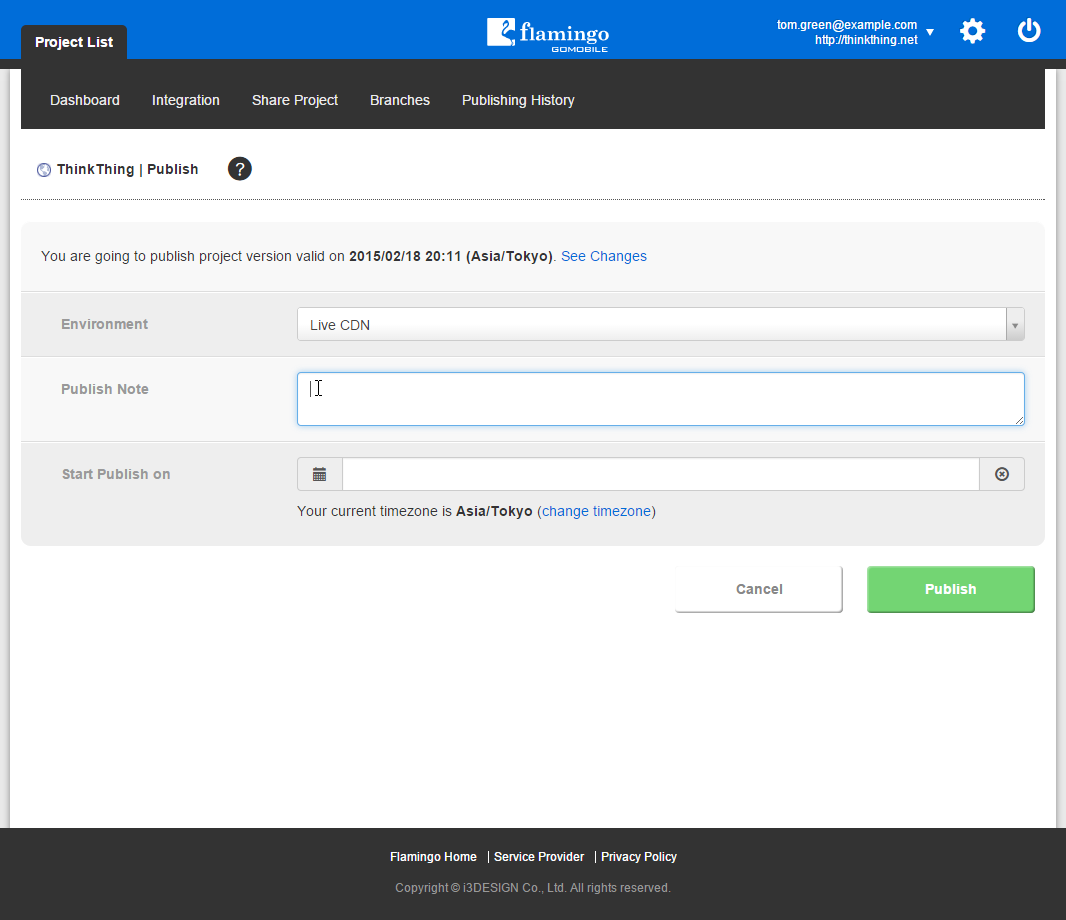Expand the user account dropdown arrow
The width and height of the screenshot is (1066, 920).
(930, 32)
